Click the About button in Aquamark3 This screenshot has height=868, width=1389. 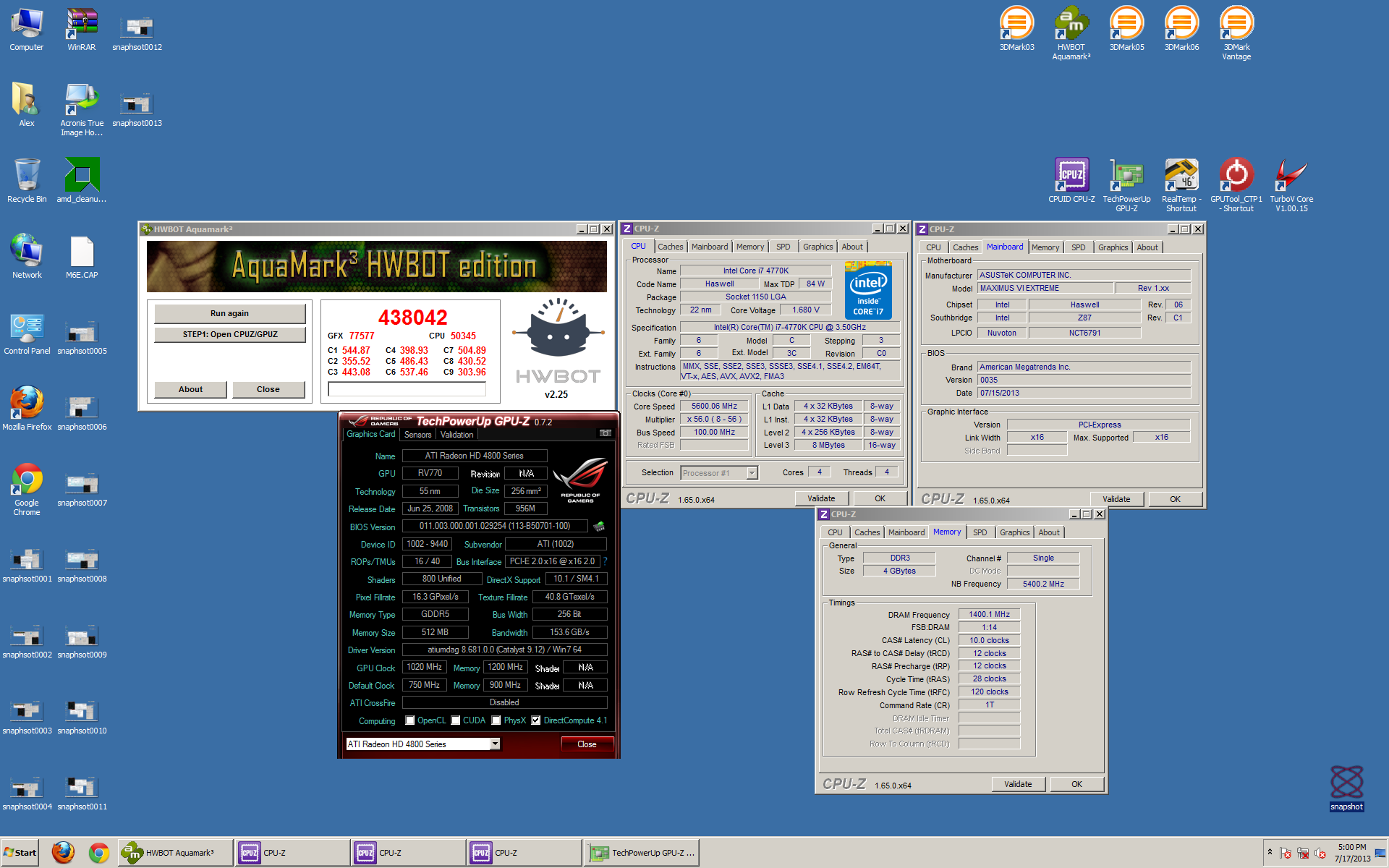tap(190, 389)
